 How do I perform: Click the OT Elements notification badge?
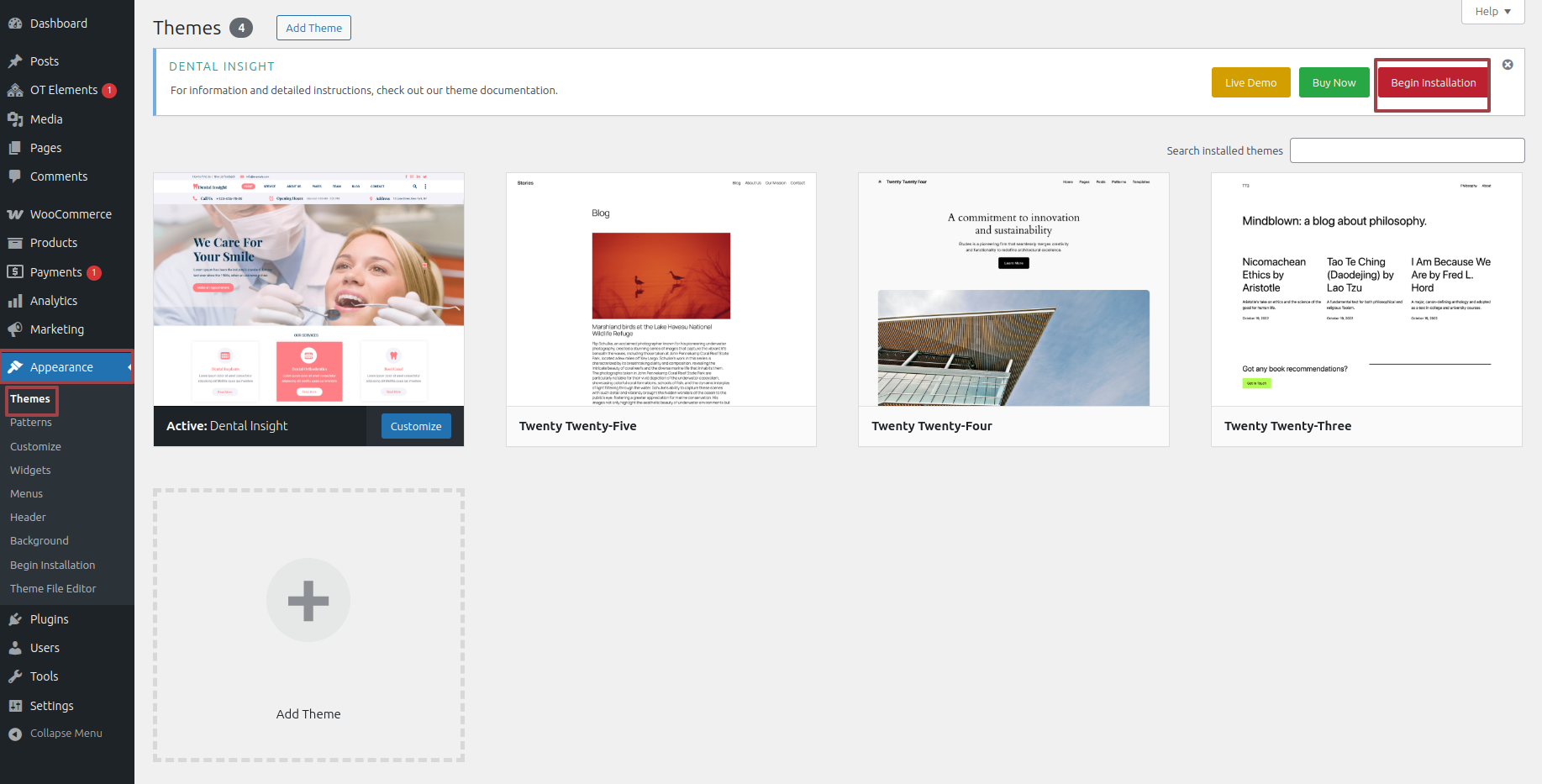tap(109, 91)
